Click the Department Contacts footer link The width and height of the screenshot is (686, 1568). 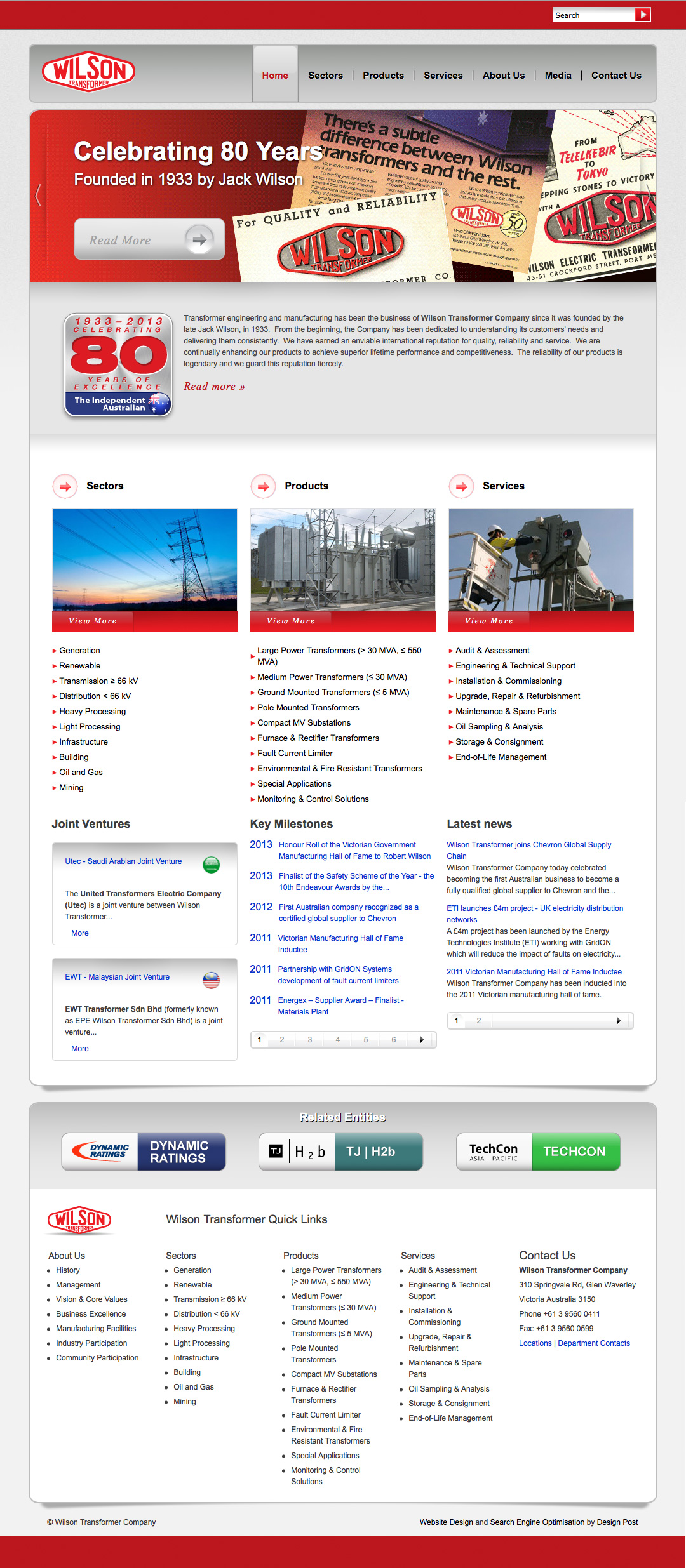pyautogui.click(x=594, y=1343)
